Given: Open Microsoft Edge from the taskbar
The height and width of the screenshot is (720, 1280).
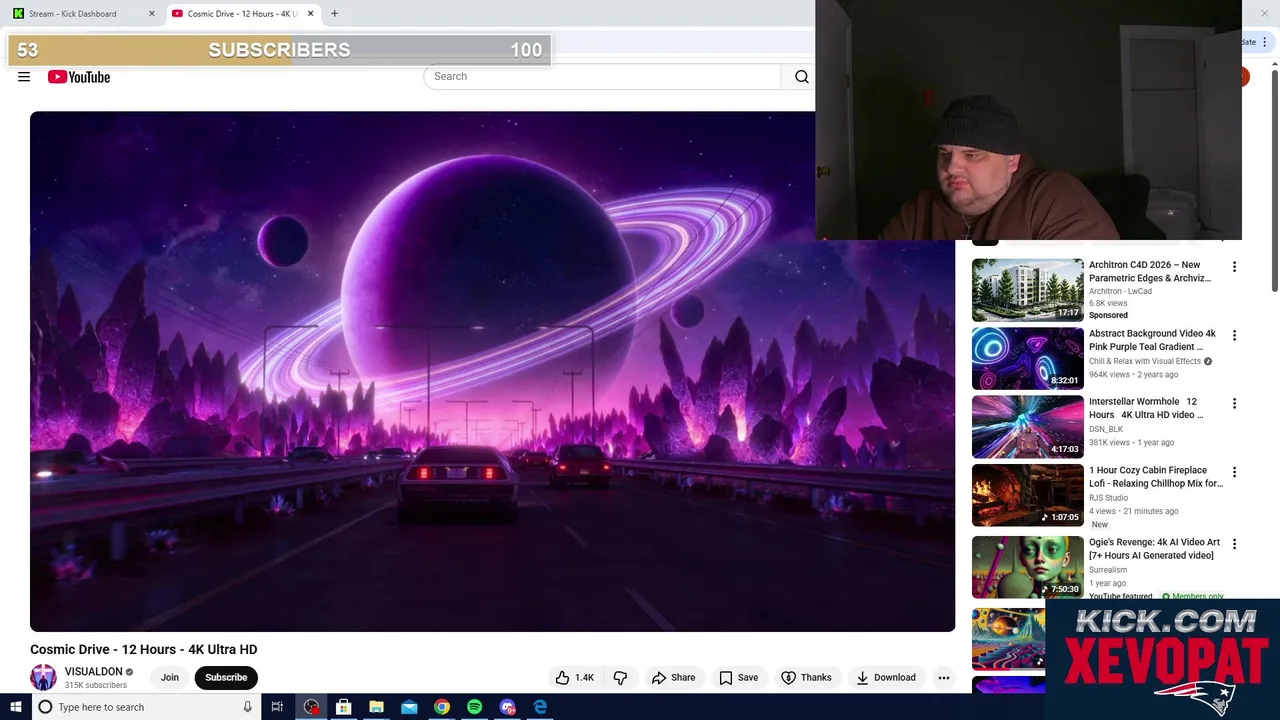Looking at the screenshot, I should tap(540, 707).
